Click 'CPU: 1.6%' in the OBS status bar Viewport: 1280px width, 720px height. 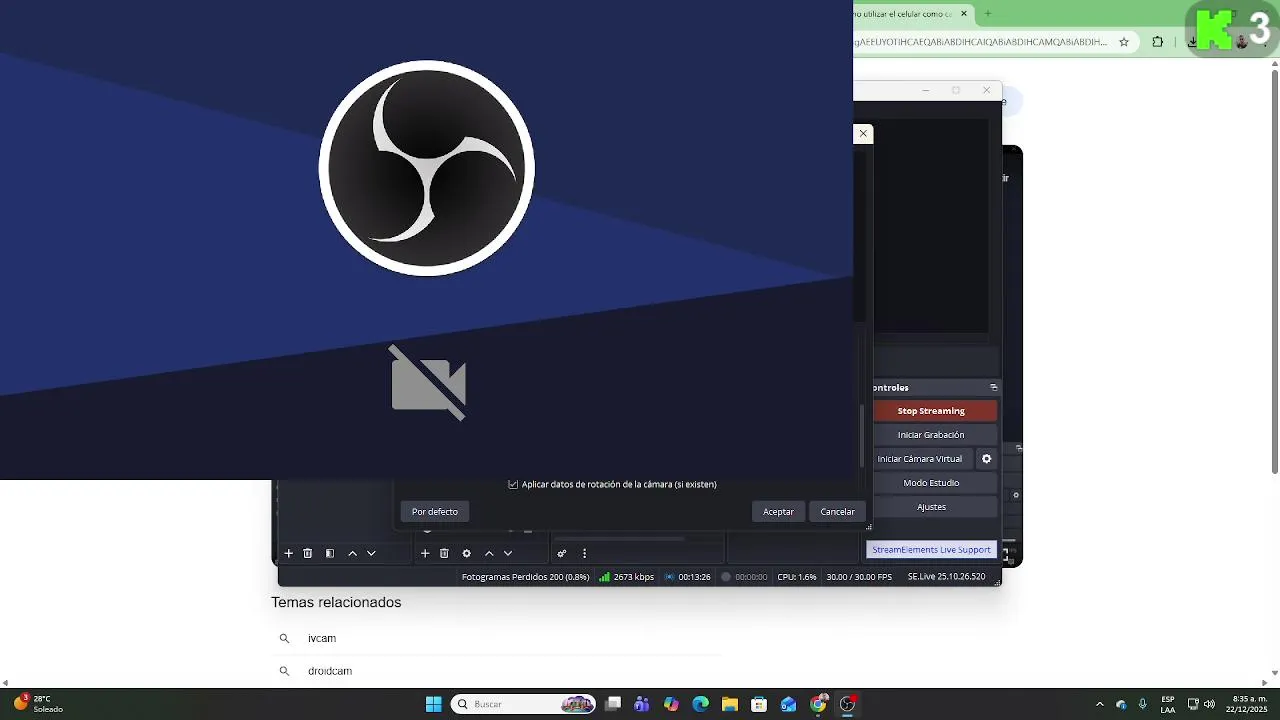[x=797, y=577]
